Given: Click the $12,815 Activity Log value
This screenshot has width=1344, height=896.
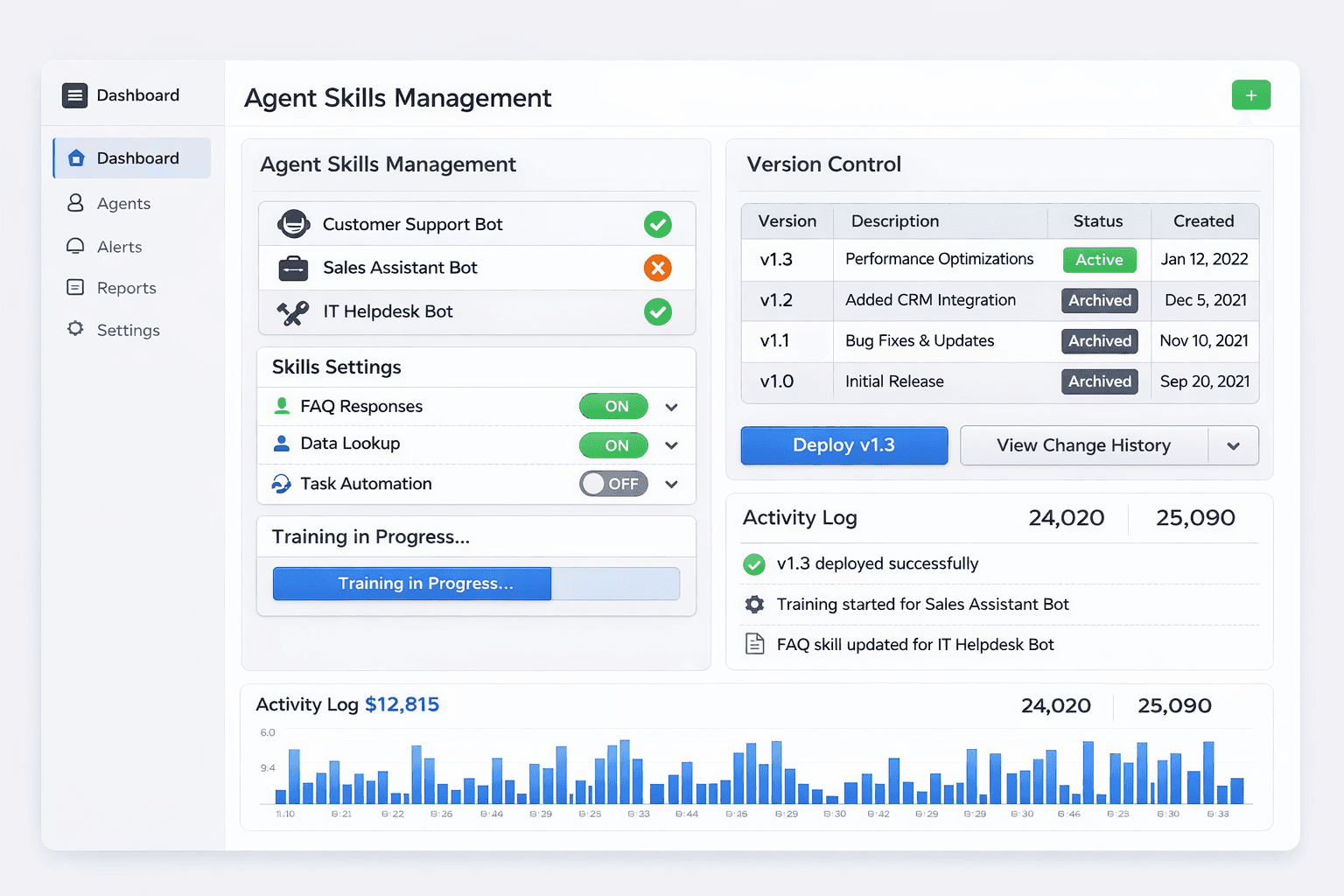Looking at the screenshot, I should [402, 704].
